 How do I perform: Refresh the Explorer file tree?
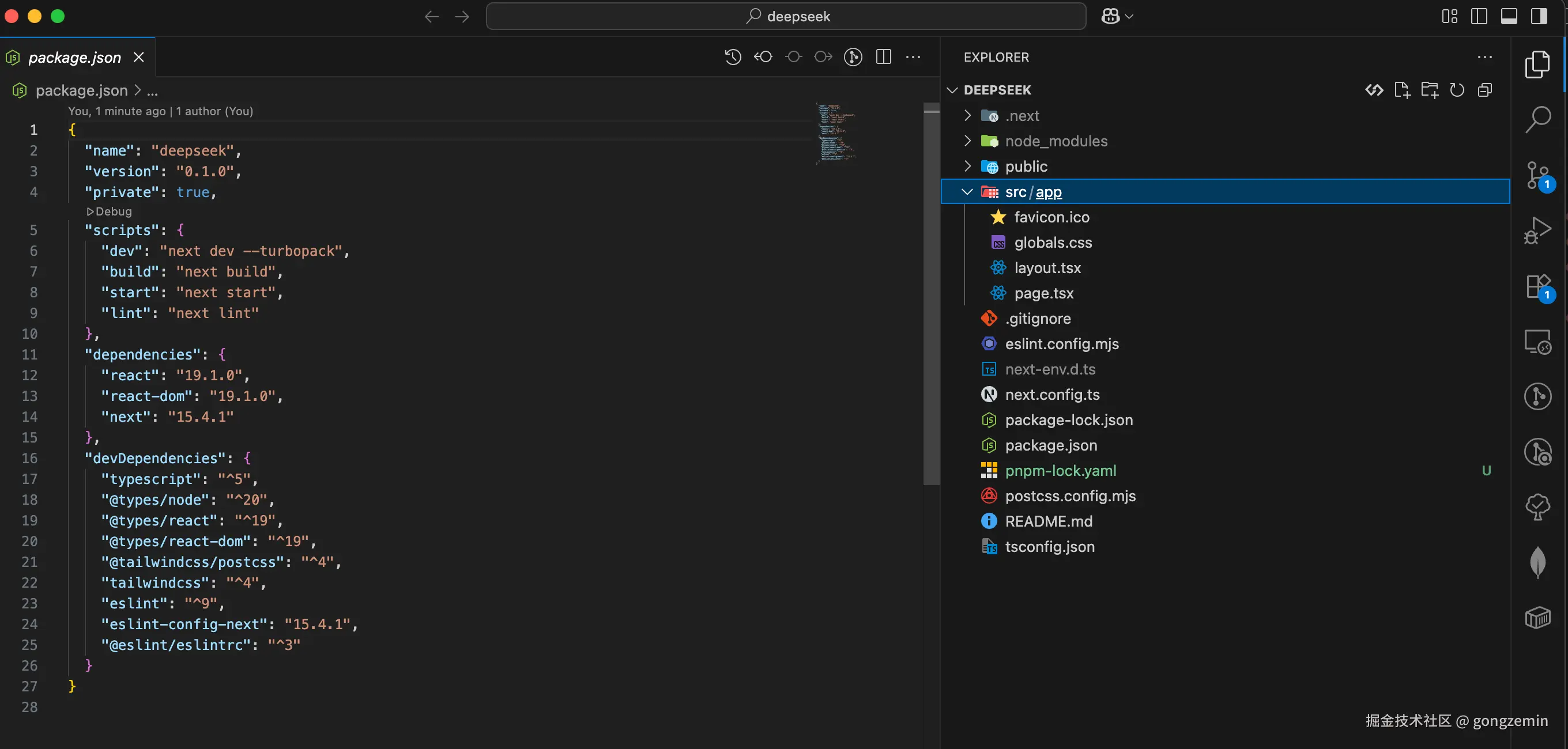click(1457, 90)
